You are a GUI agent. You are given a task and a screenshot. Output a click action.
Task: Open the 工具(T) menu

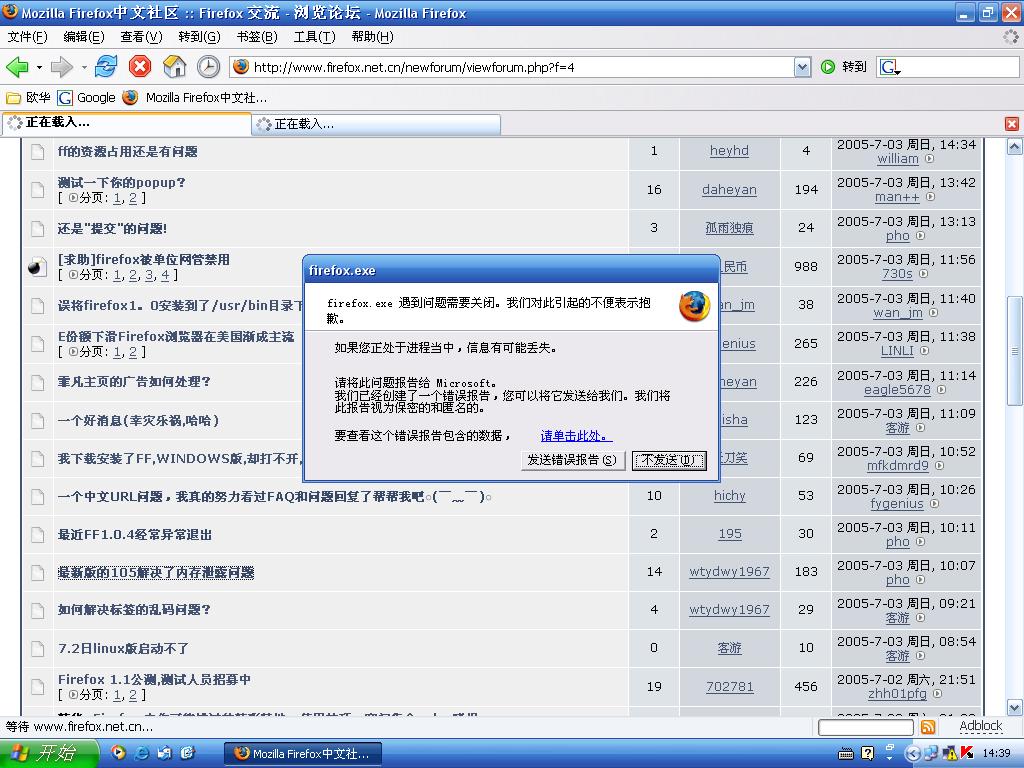[314, 37]
